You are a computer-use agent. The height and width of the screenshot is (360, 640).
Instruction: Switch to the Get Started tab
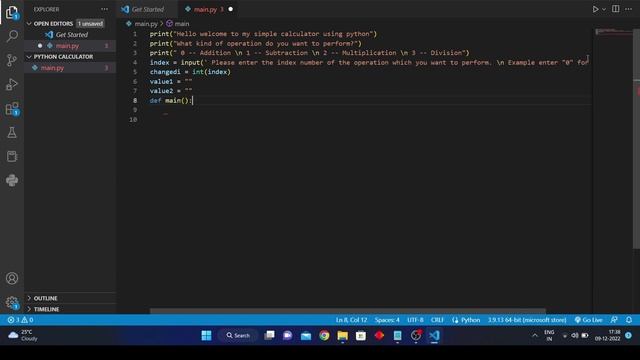point(147,9)
